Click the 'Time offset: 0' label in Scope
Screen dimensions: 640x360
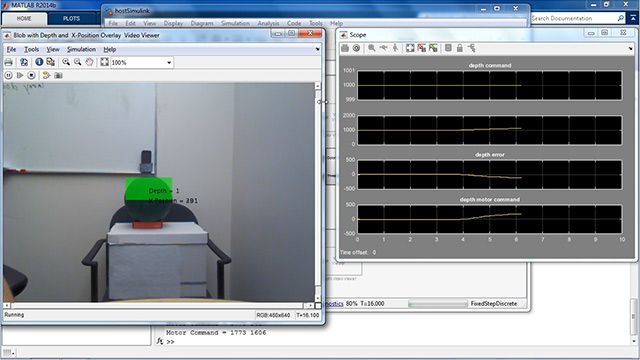pyautogui.click(x=358, y=252)
